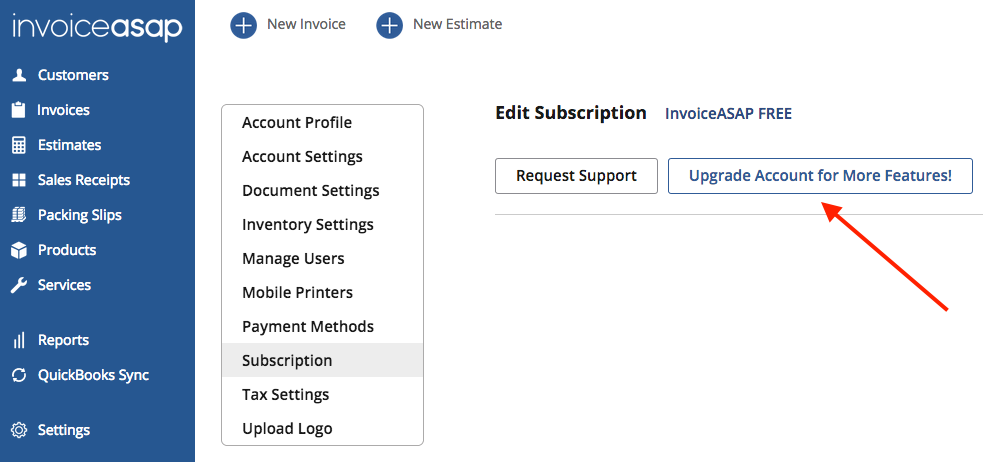987x462 pixels.
Task: Click the Reports bar chart icon
Action: tap(18, 340)
